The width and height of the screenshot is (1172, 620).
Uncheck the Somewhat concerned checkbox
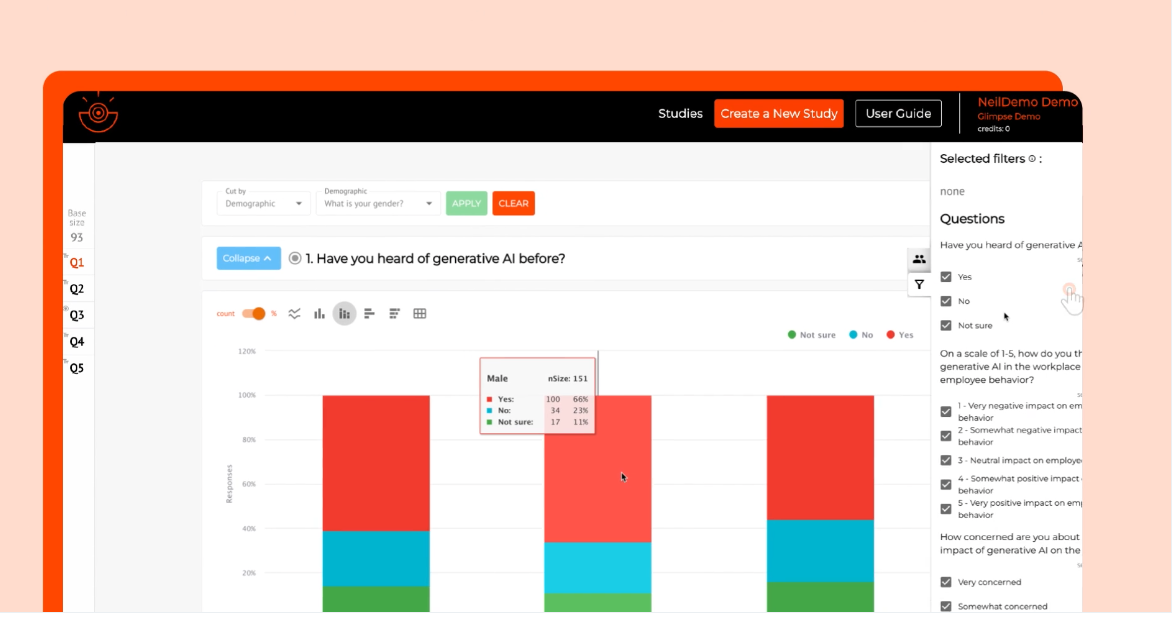click(x=946, y=607)
